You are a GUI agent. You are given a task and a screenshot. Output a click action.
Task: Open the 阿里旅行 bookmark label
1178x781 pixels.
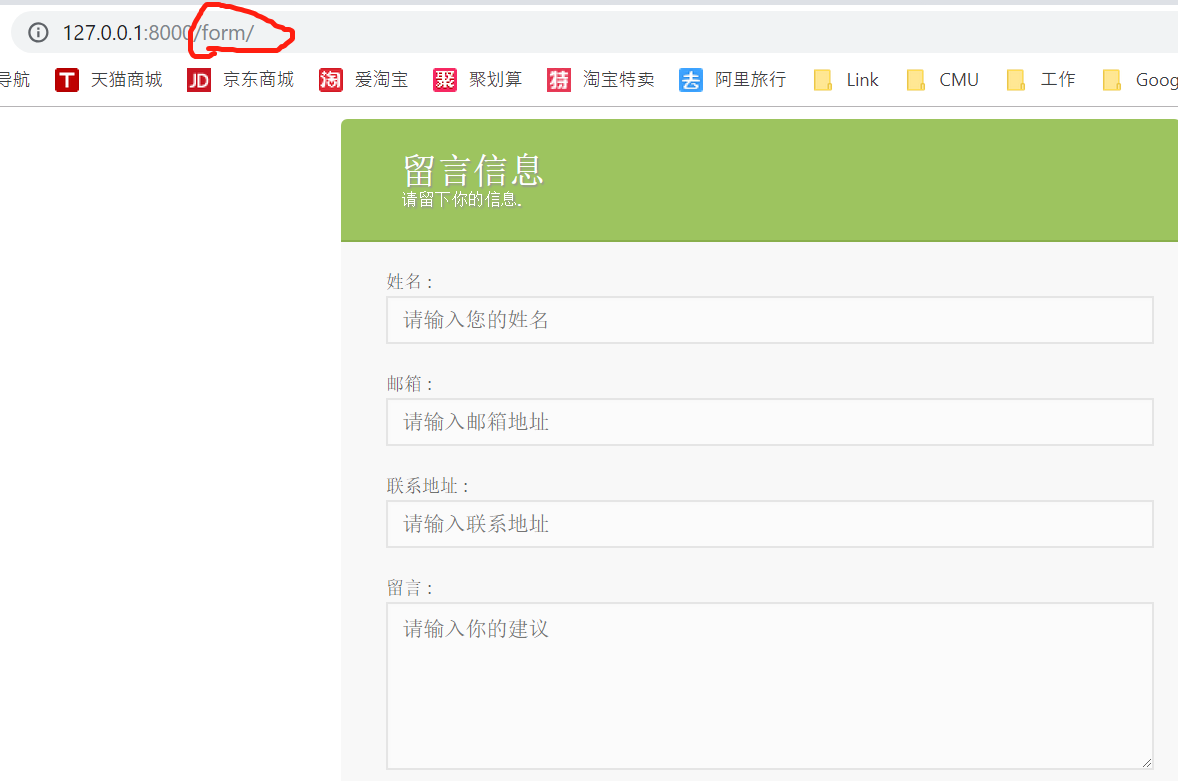(x=751, y=80)
